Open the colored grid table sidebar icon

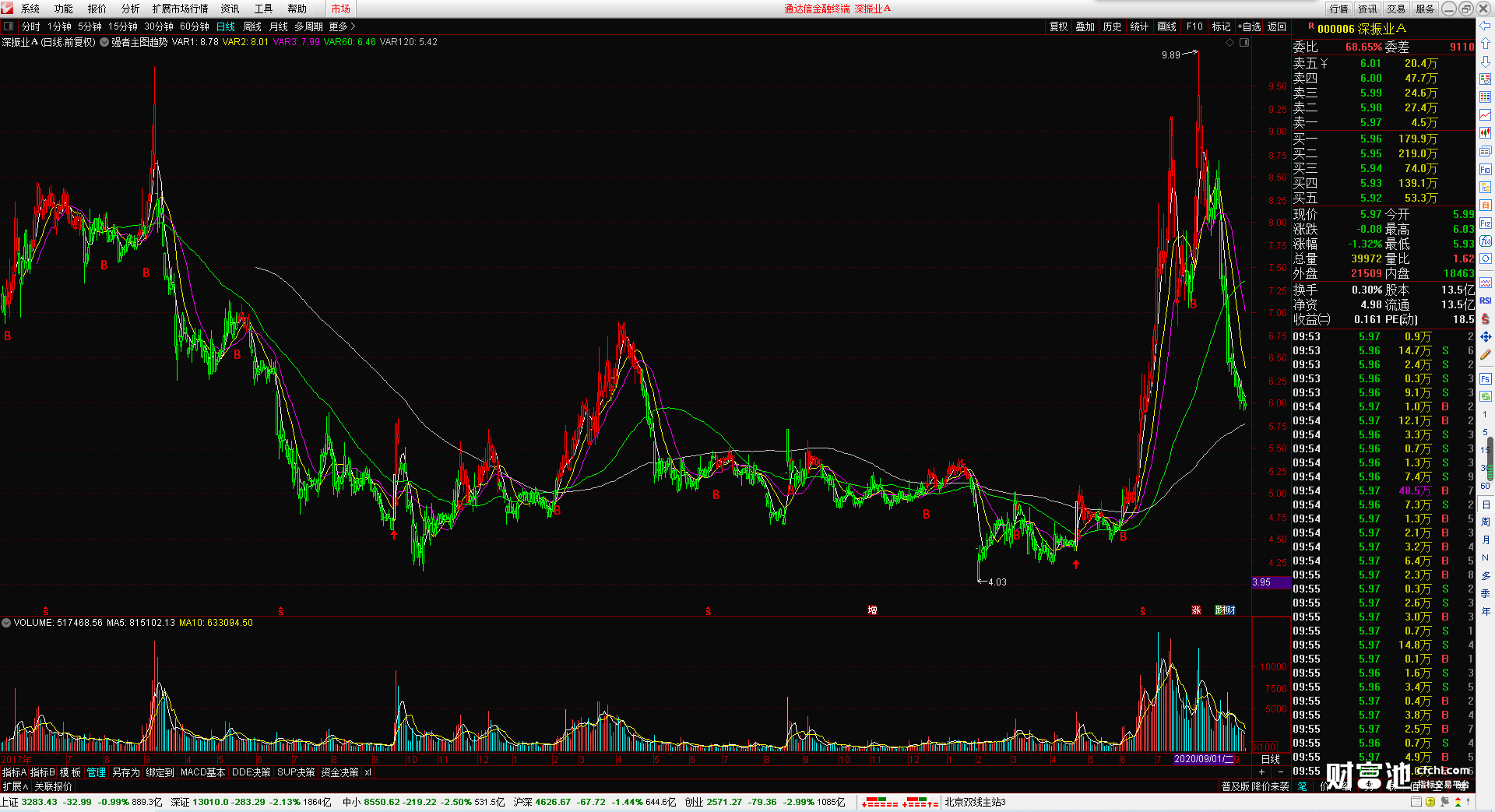point(1485,97)
